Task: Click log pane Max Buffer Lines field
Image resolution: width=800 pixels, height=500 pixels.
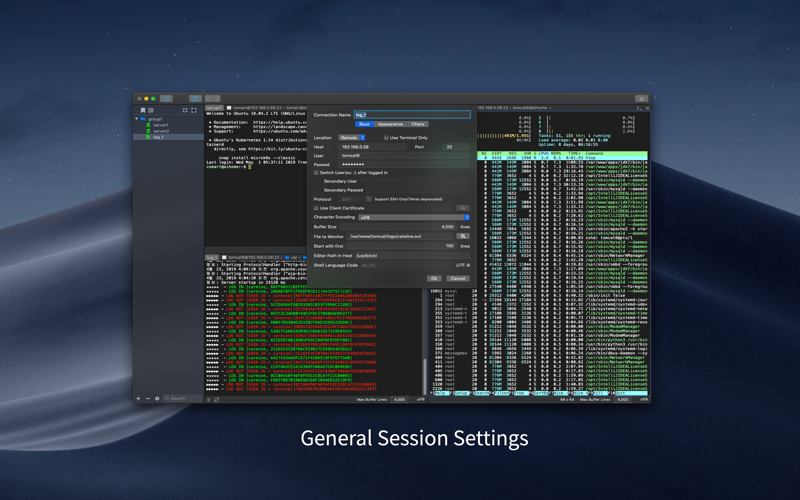Action: tap(399, 399)
